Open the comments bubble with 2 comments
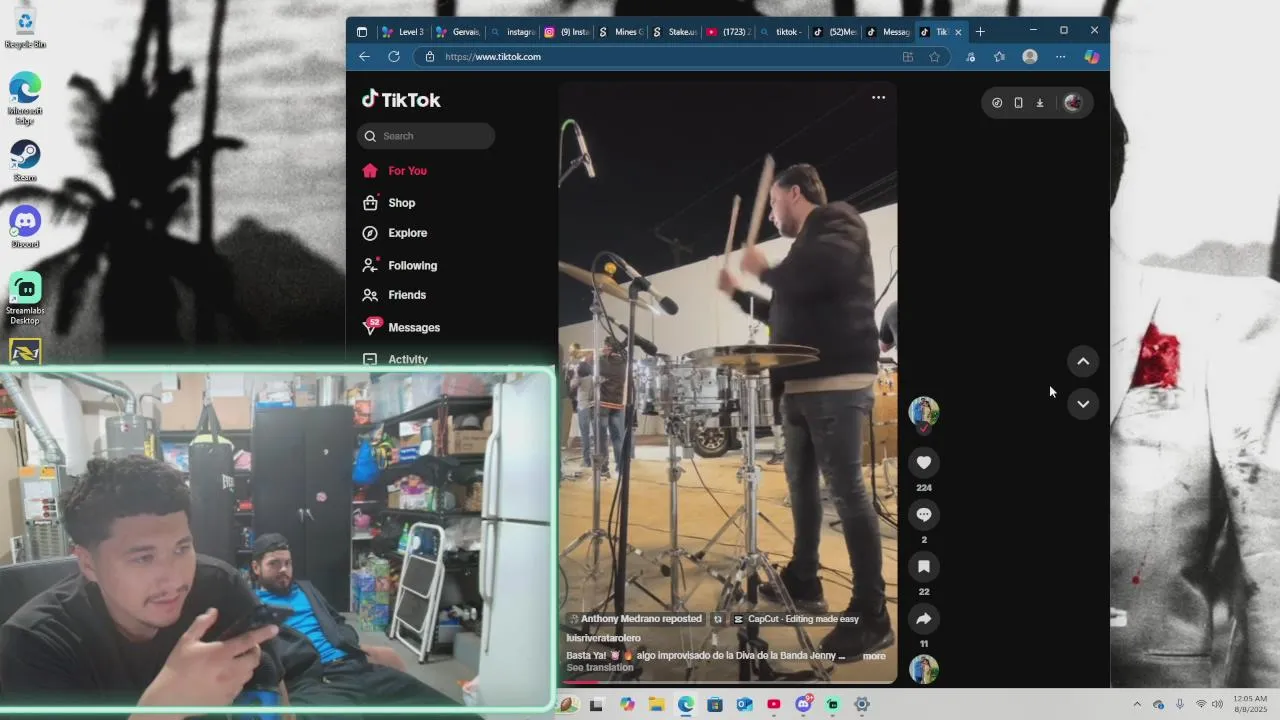 click(x=924, y=514)
